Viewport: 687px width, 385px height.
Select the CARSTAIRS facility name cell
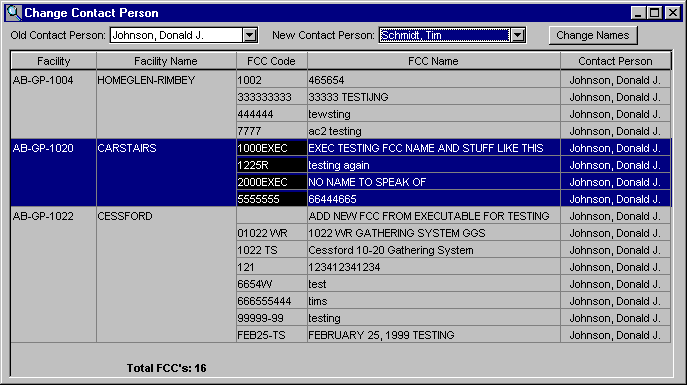tap(166, 148)
